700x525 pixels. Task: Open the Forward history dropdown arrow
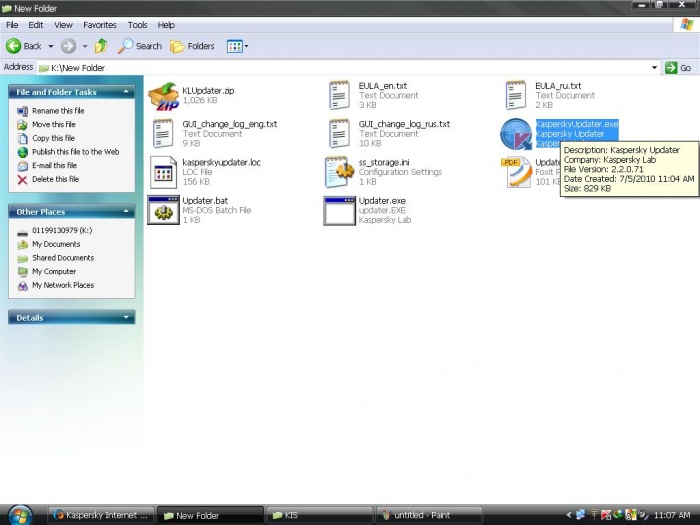coord(85,46)
